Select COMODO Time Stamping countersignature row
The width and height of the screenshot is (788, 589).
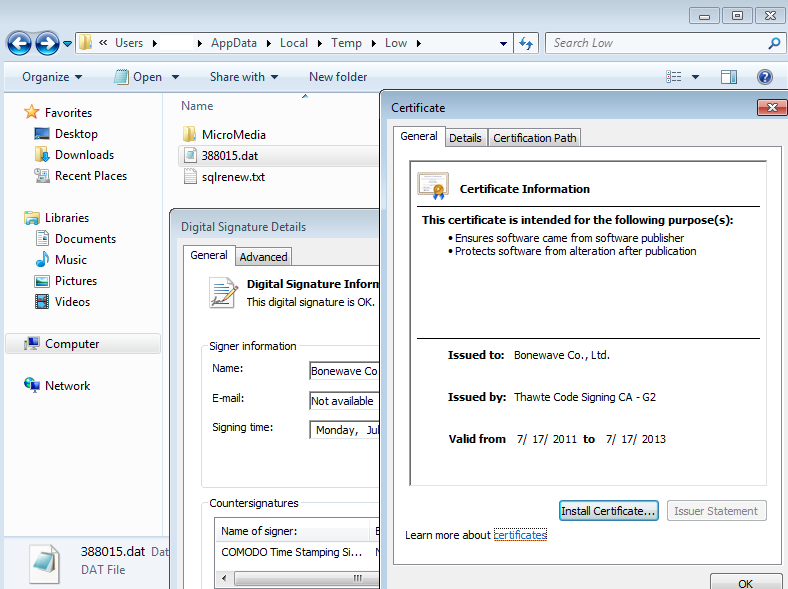[298, 552]
